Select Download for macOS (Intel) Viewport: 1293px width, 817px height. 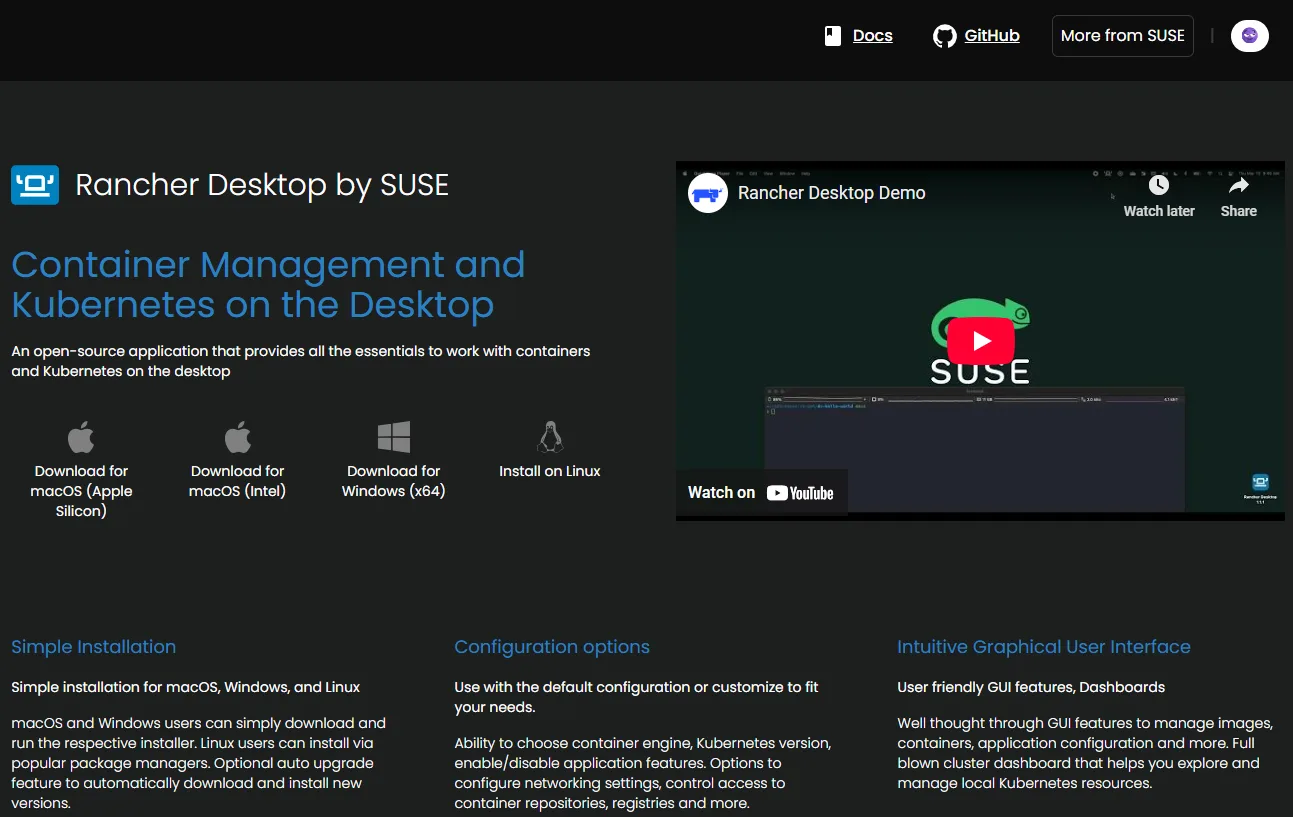click(x=237, y=481)
